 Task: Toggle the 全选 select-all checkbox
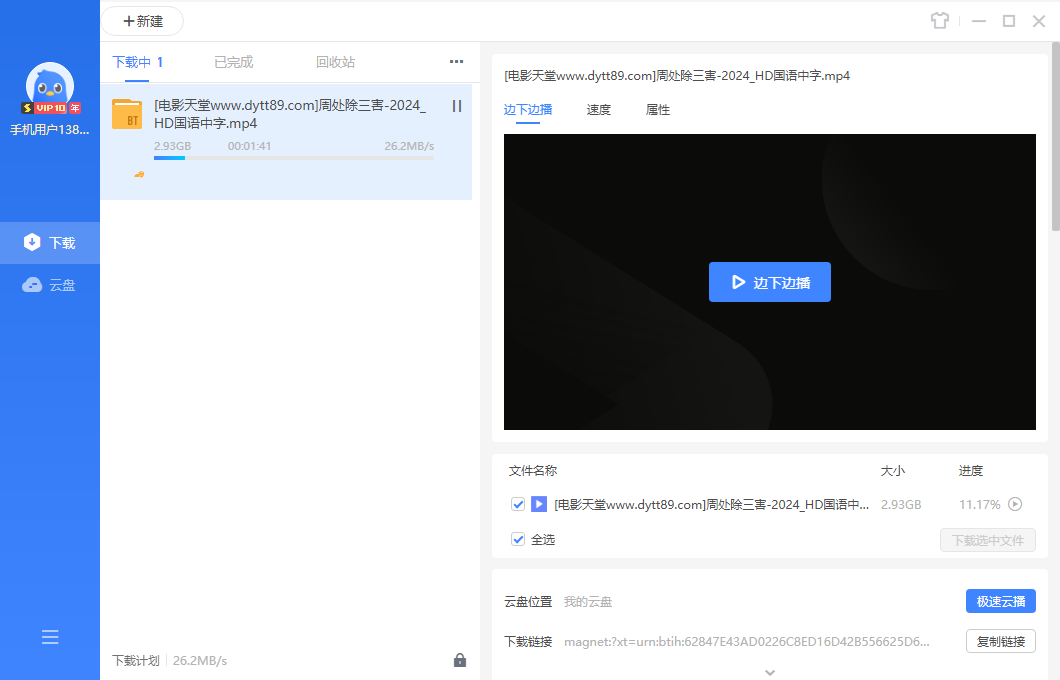[518, 539]
